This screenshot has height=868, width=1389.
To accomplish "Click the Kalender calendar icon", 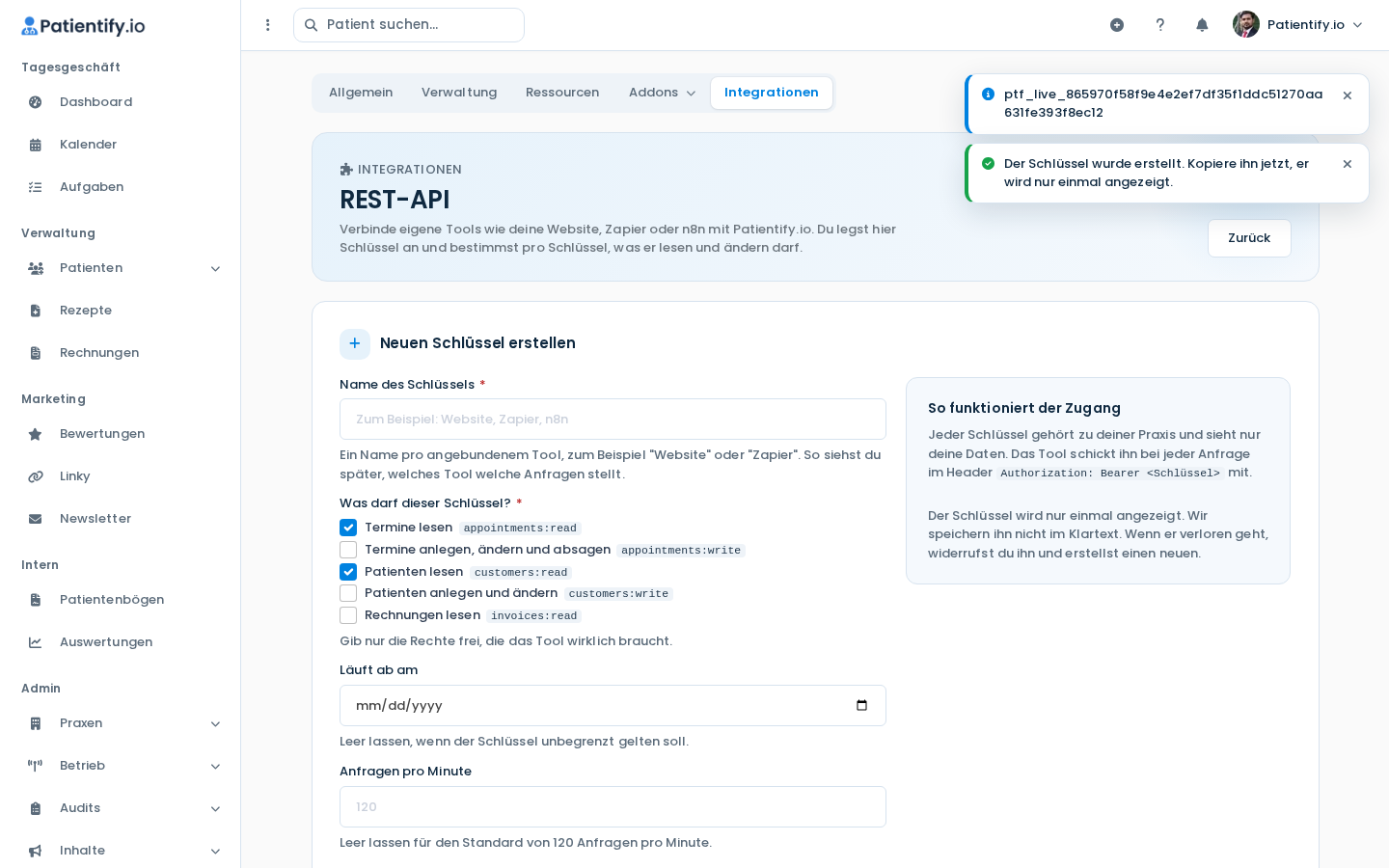I will tap(36, 145).
